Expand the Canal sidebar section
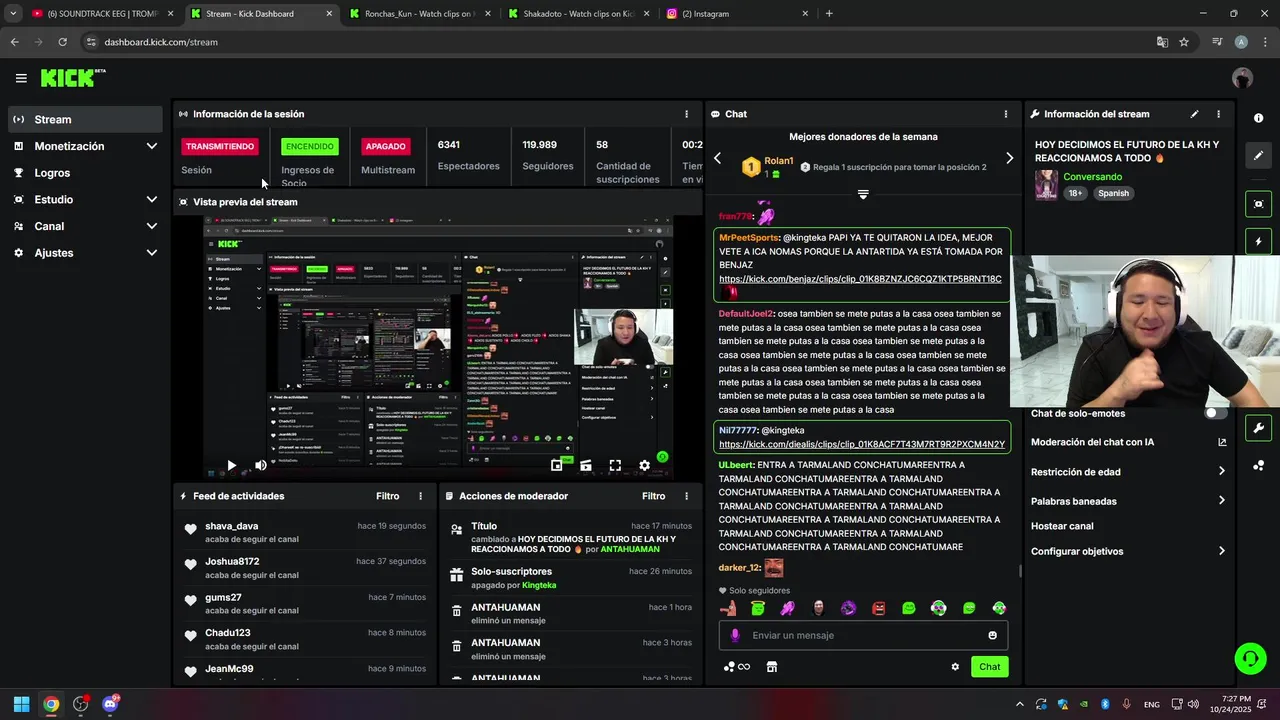1280x720 pixels. (84, 226)
